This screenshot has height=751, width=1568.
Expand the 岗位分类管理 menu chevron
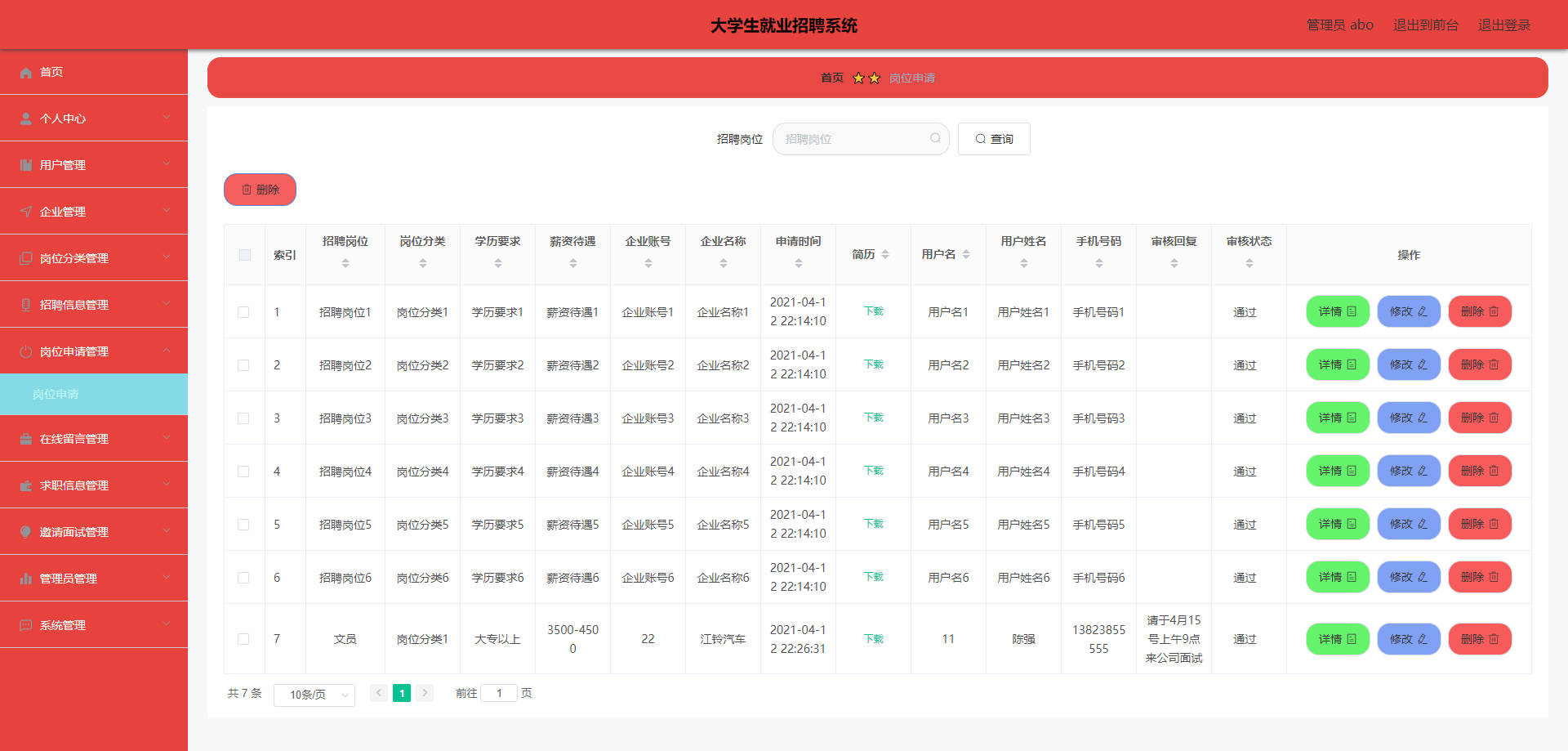(167, 257)
